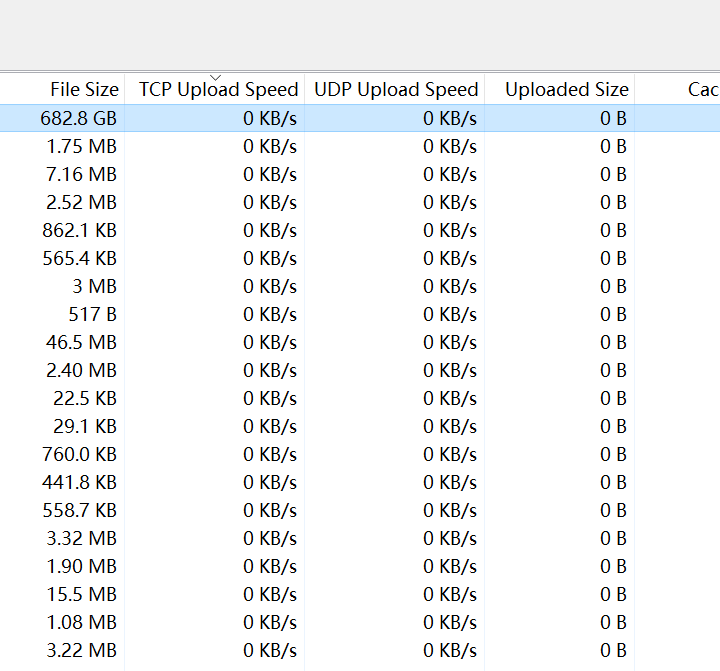Select the 46.5 MB file row

(360, 342)
